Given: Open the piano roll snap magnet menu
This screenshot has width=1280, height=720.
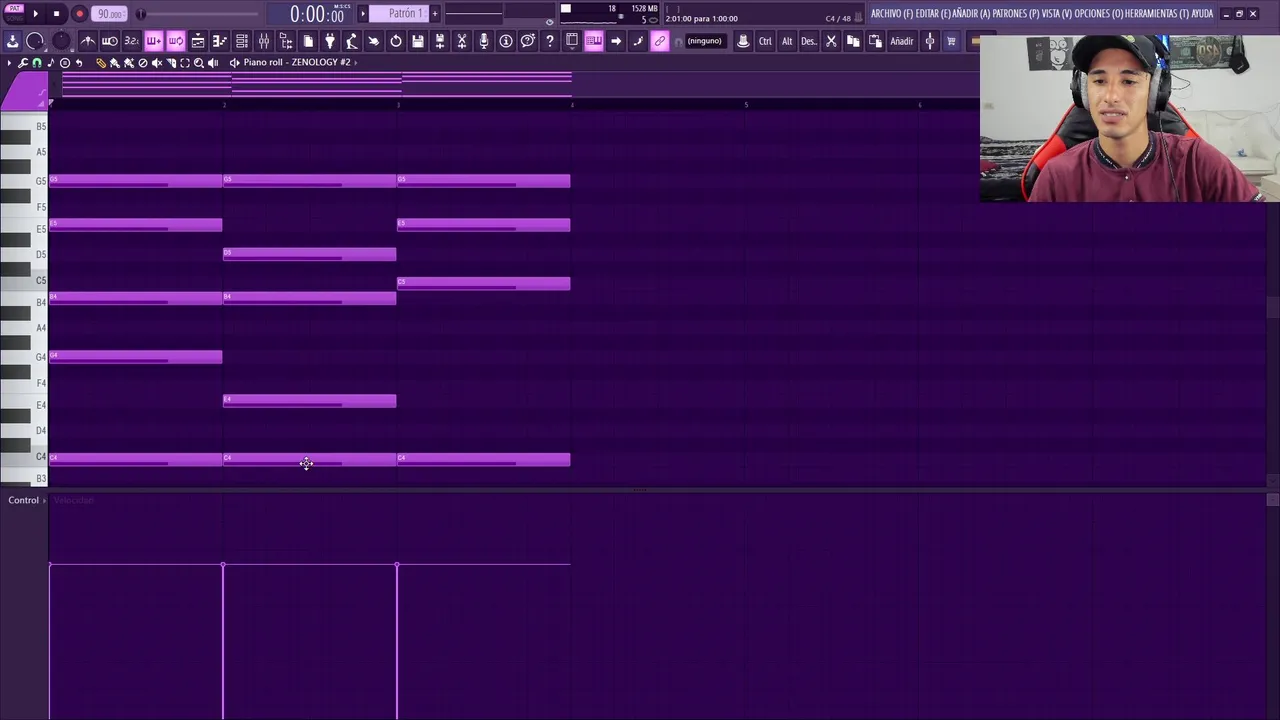Looking at the screenshot, I should pyautogui.click(x=36, y=63).
